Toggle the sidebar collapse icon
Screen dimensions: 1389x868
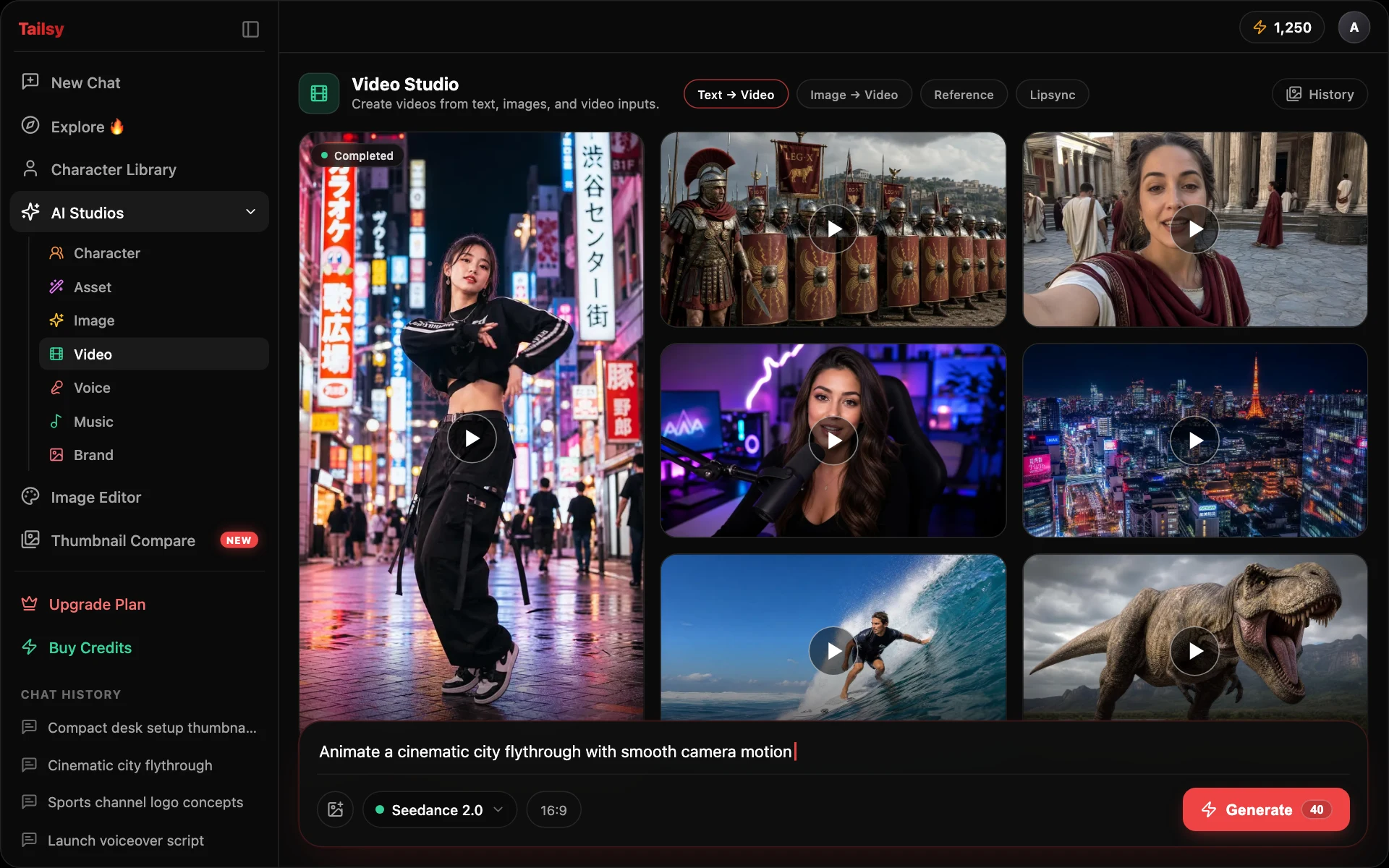tap(250, 29)
